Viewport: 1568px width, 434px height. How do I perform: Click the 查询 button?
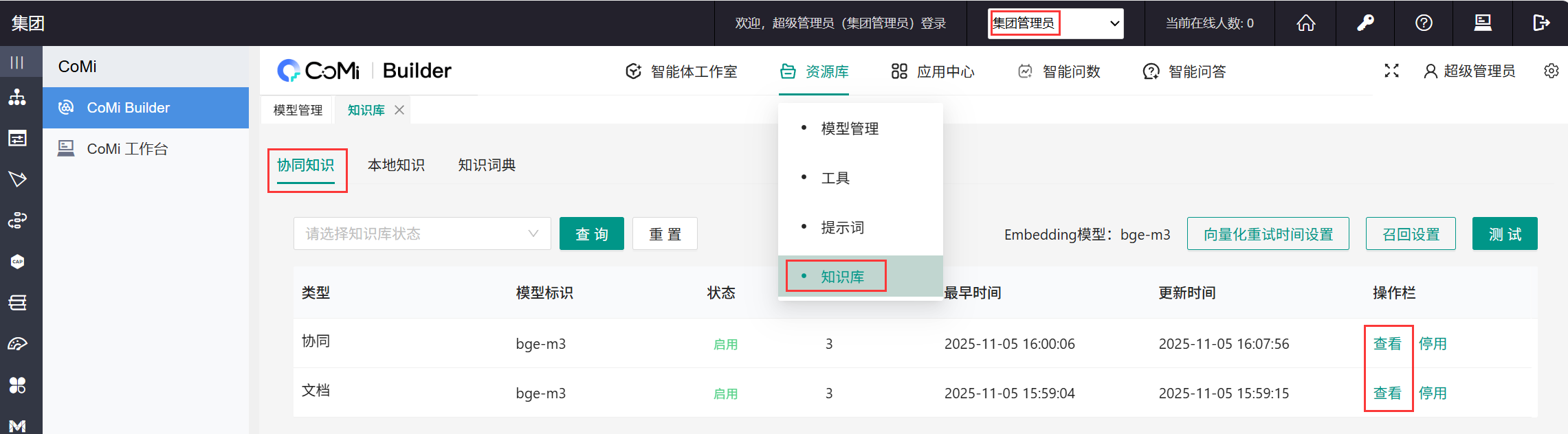[x=591, y=234]
